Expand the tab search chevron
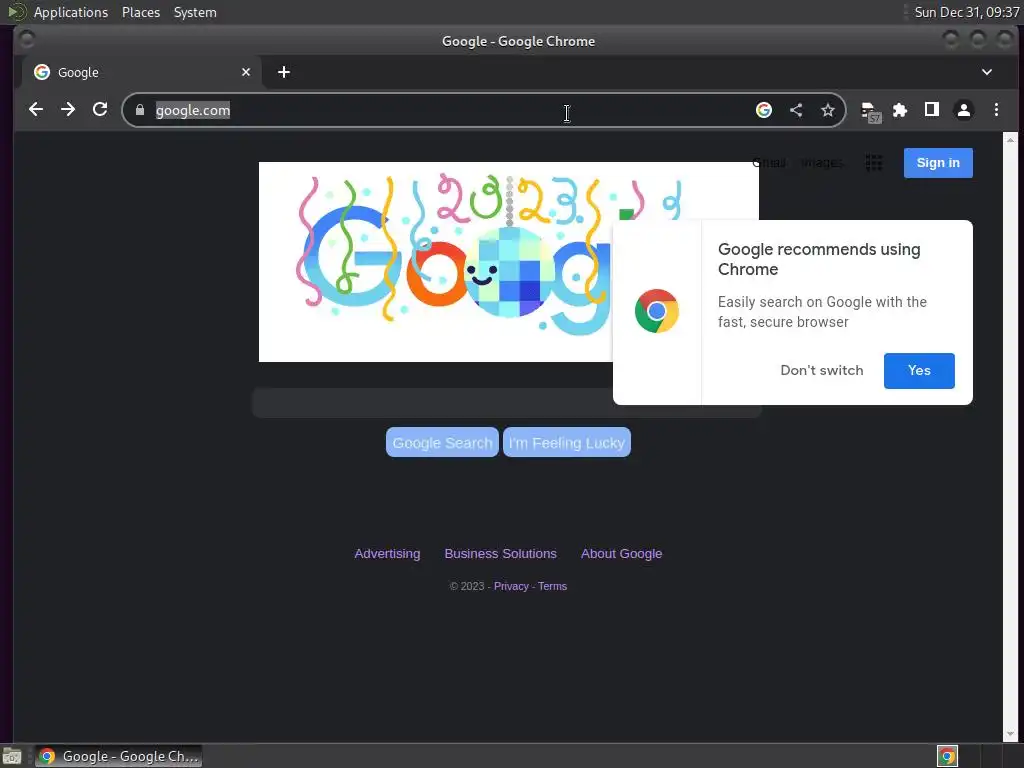 tap(987, 72)
